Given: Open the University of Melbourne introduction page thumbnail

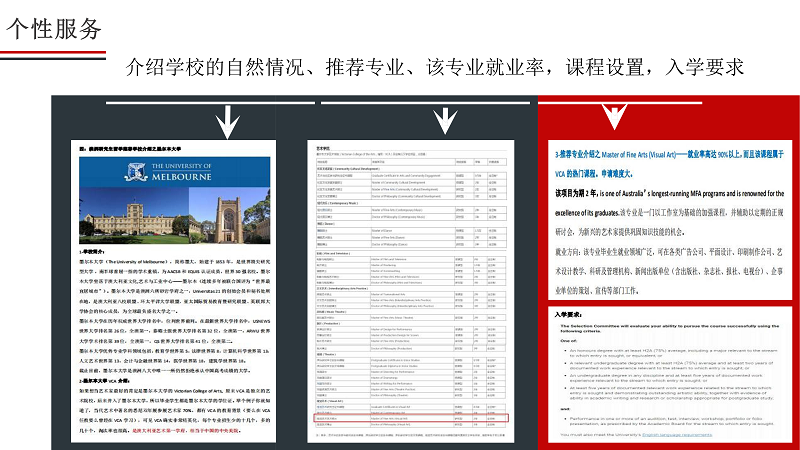Looking at the screenshot, I should [x=173, y=291].
